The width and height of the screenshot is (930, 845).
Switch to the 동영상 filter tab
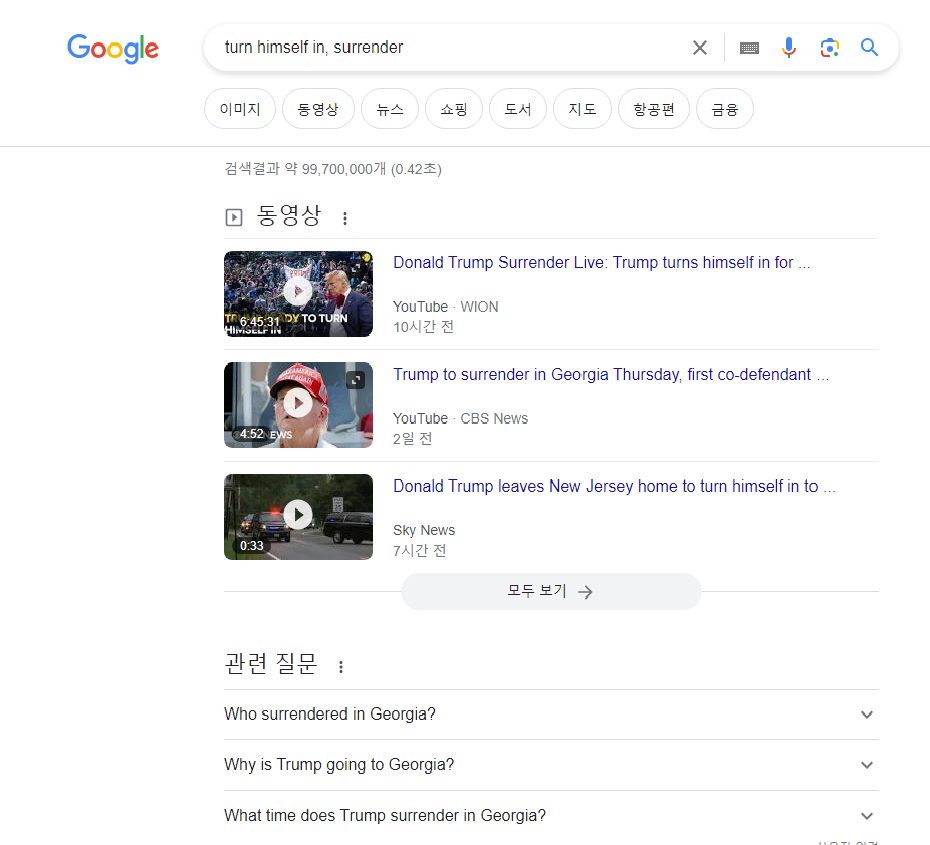pos(318,109)
